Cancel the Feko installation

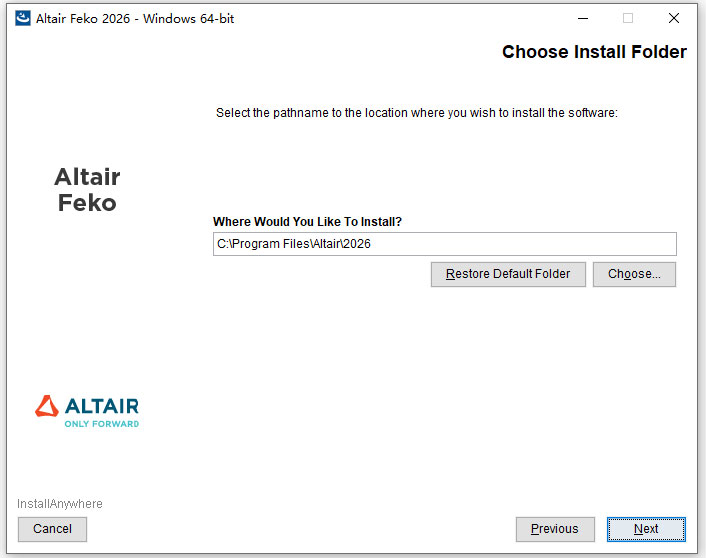click(x=52, y=529)
